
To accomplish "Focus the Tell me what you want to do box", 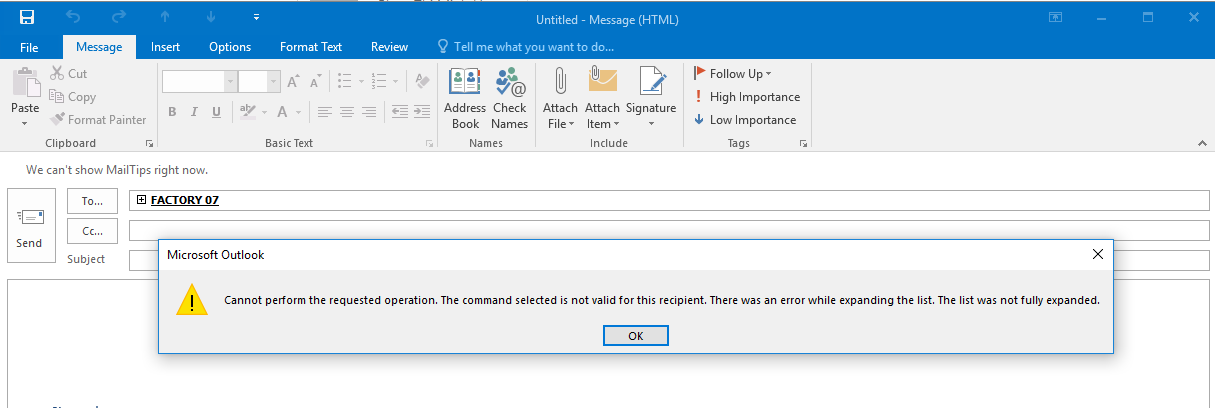I will click(x=526, y=47).
